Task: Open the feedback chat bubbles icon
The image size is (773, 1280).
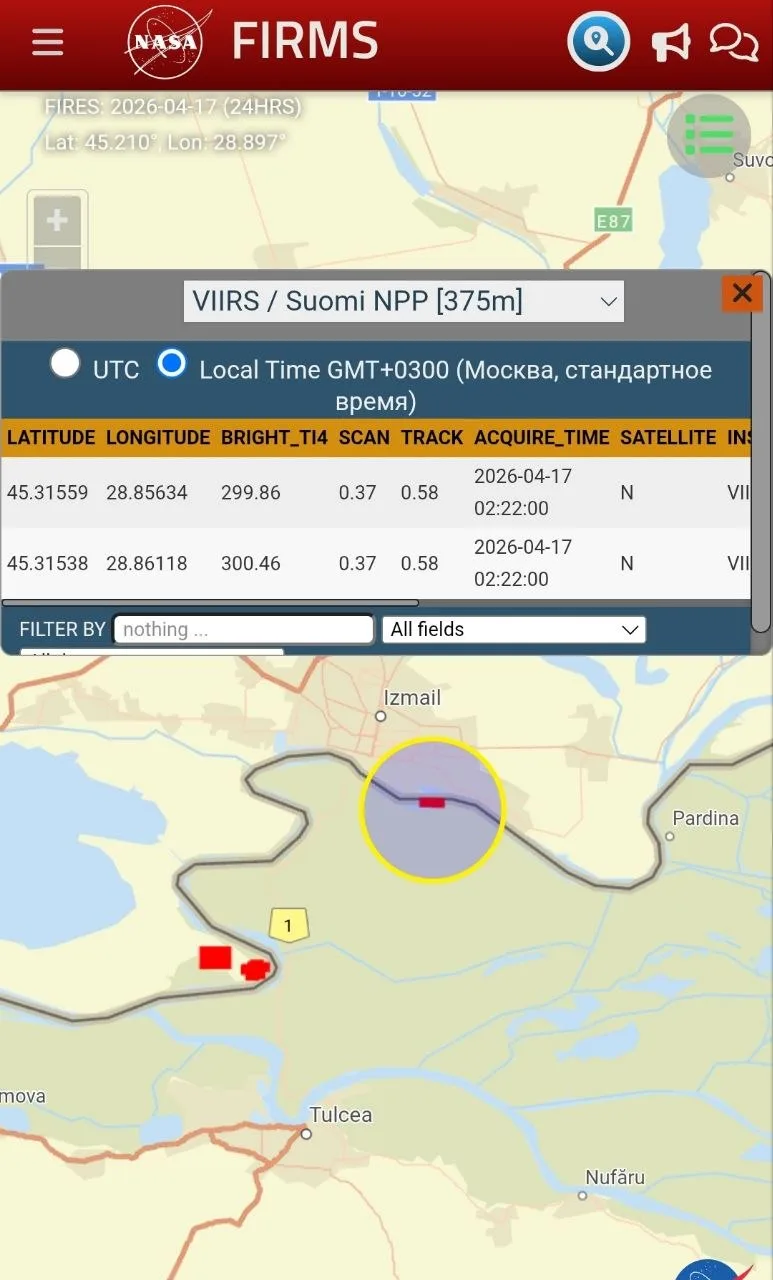Action: pyautogui.click(x=733, y=43)
